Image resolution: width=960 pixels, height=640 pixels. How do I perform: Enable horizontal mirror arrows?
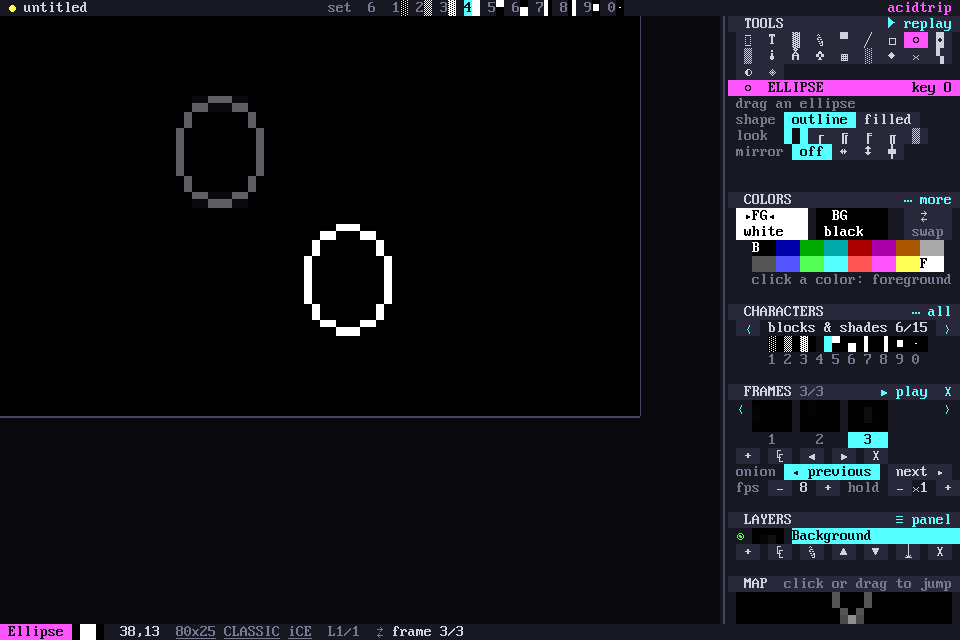[x=844, y=151]
